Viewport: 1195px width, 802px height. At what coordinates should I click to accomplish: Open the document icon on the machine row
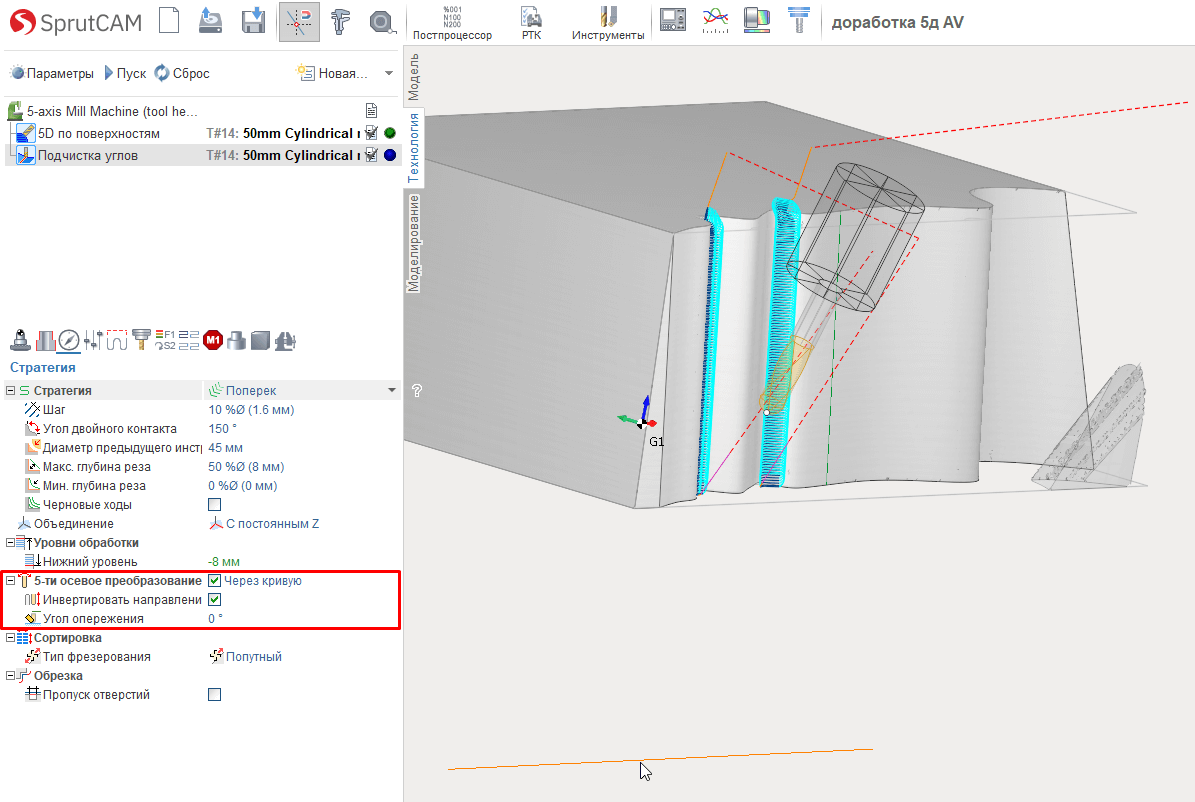[371, 111]
